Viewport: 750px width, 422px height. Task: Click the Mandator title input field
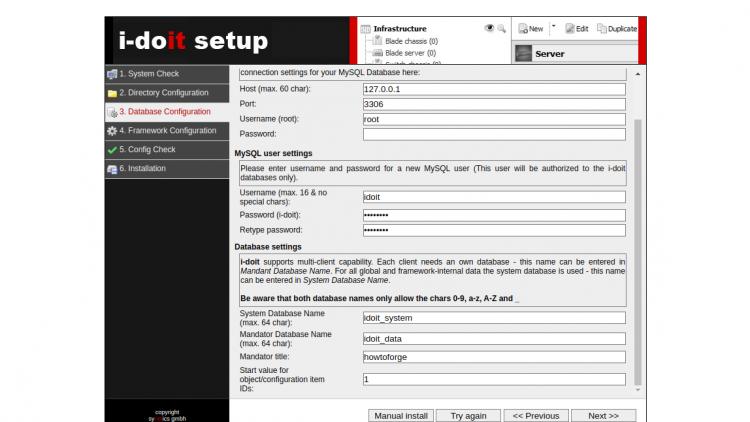493,357
